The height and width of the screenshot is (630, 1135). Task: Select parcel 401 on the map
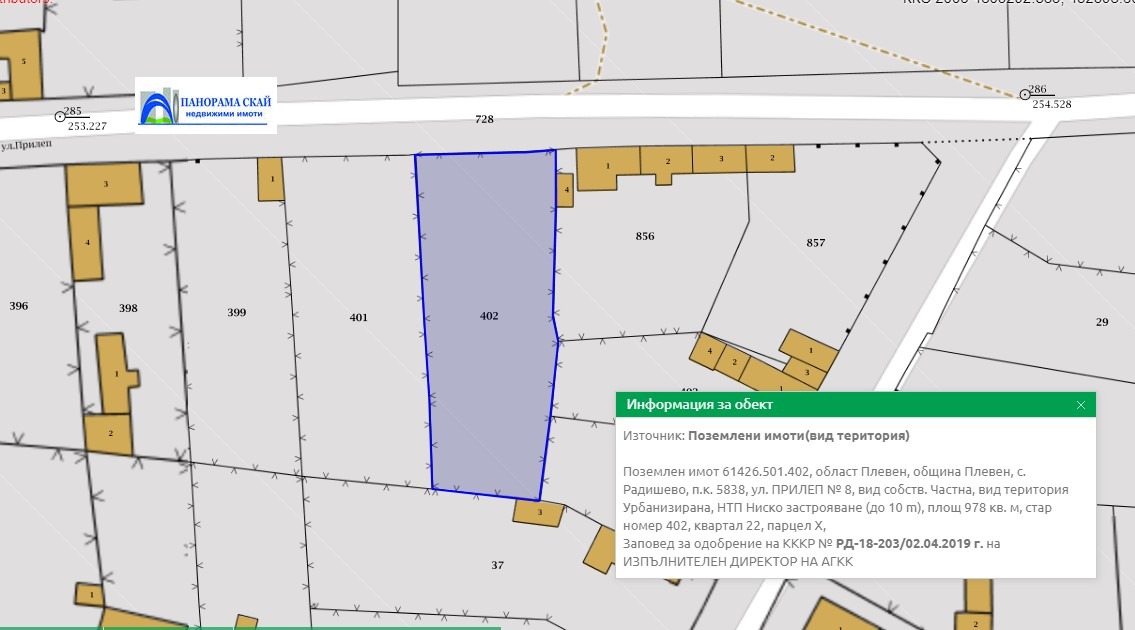(358, 318)
